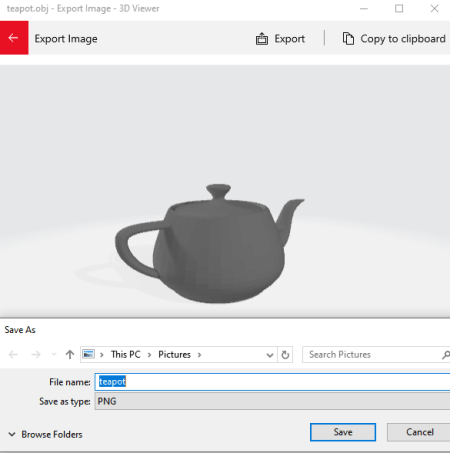
Task: Select Pictures in the address path
Action: click(174, 354)
